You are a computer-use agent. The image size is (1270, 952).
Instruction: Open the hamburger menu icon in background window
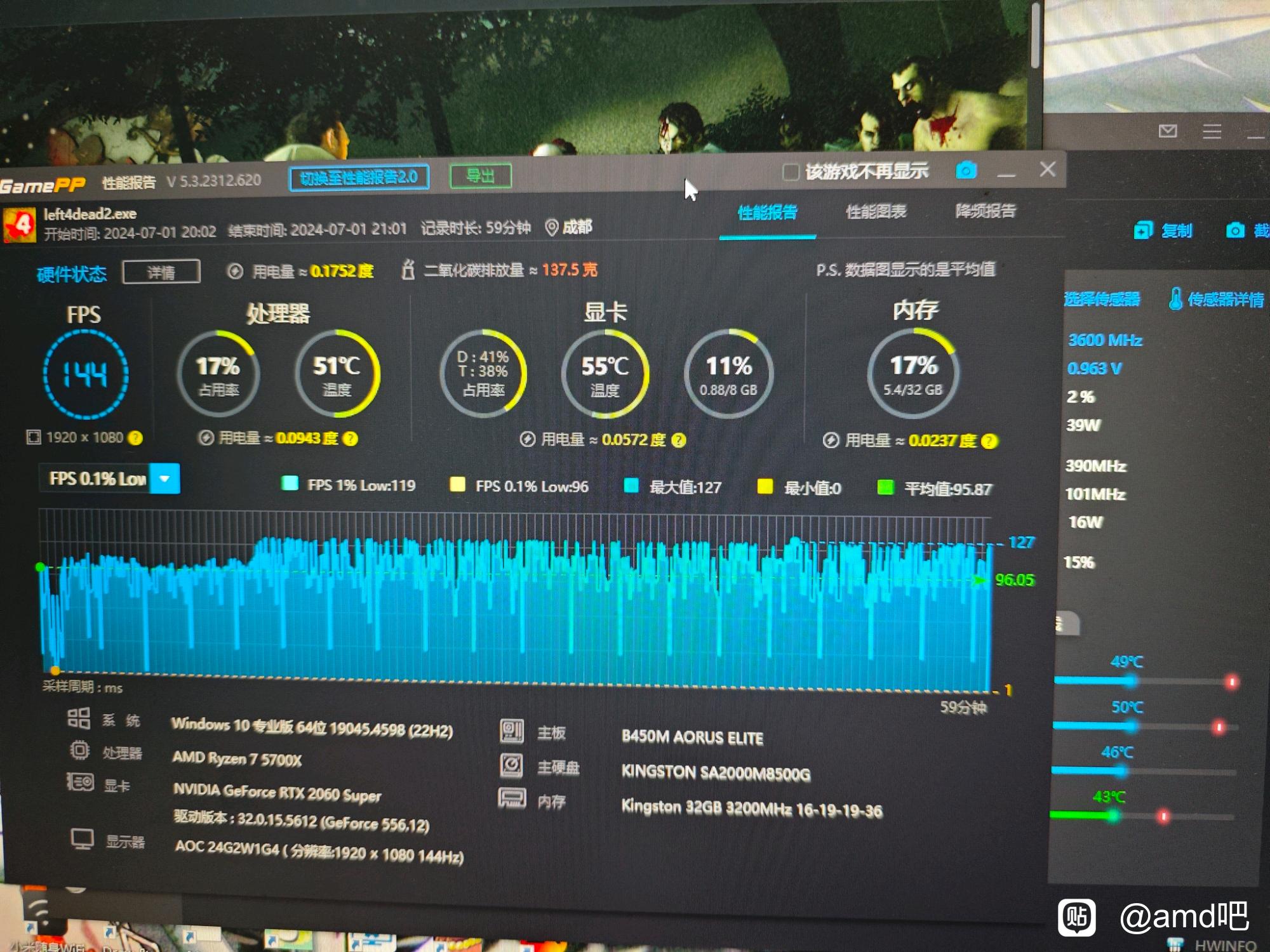[x=1212, y=131]
